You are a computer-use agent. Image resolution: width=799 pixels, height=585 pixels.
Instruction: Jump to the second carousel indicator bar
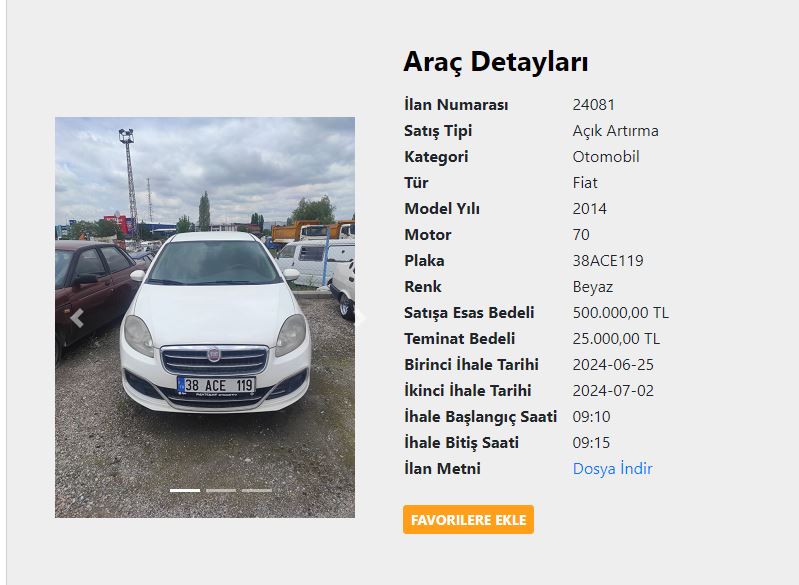(221, 490)
